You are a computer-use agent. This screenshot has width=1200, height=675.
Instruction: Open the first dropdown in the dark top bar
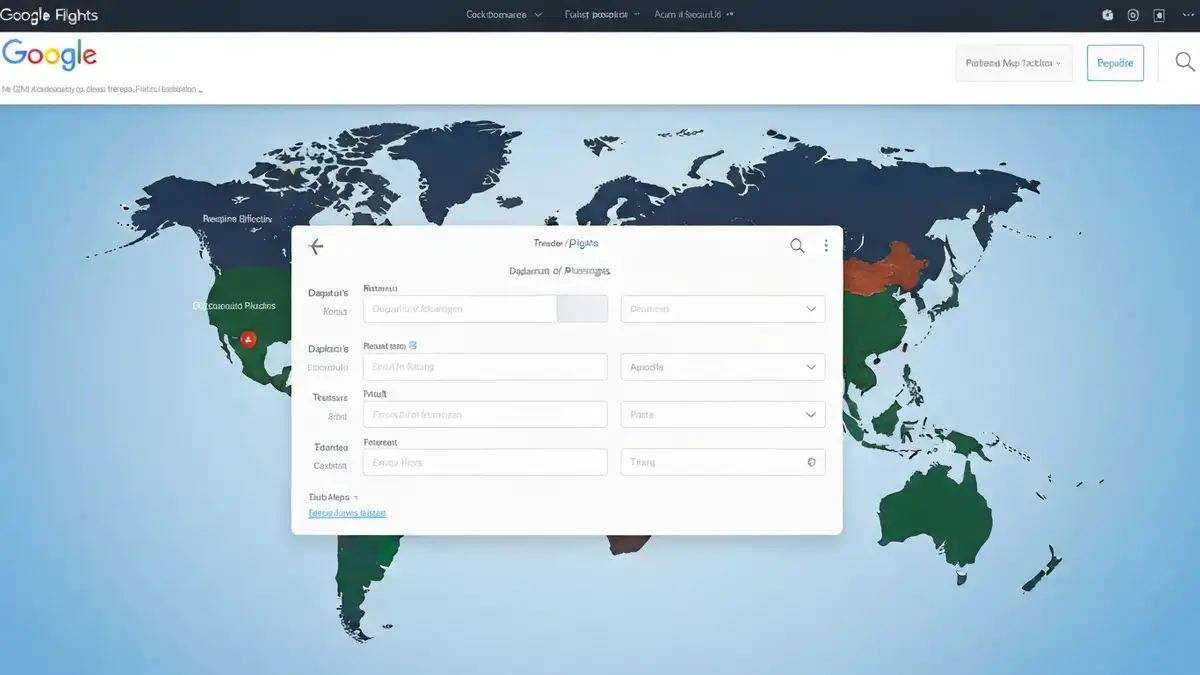(504, 15)
